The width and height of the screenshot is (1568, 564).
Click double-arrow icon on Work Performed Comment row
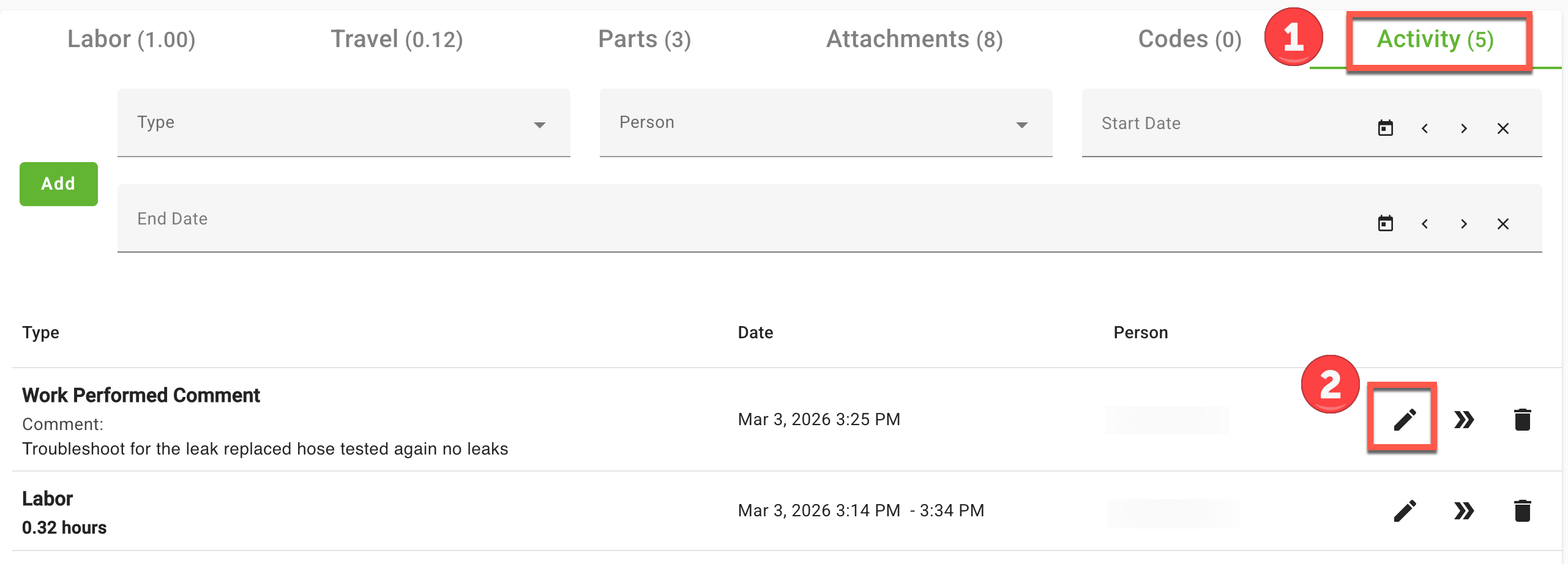point(1464,420)
